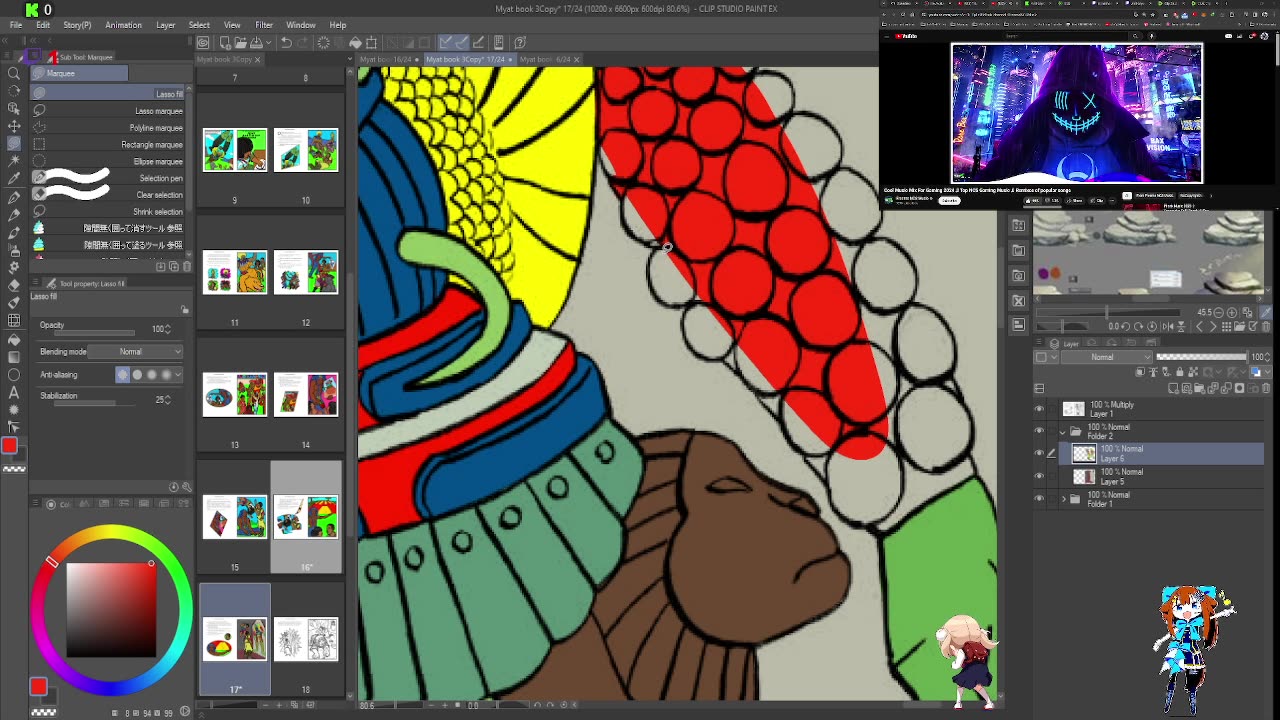The height and width of the screenshot is (720, 1280).
Task: Select the Move layer tool
Action: [13, 126]
